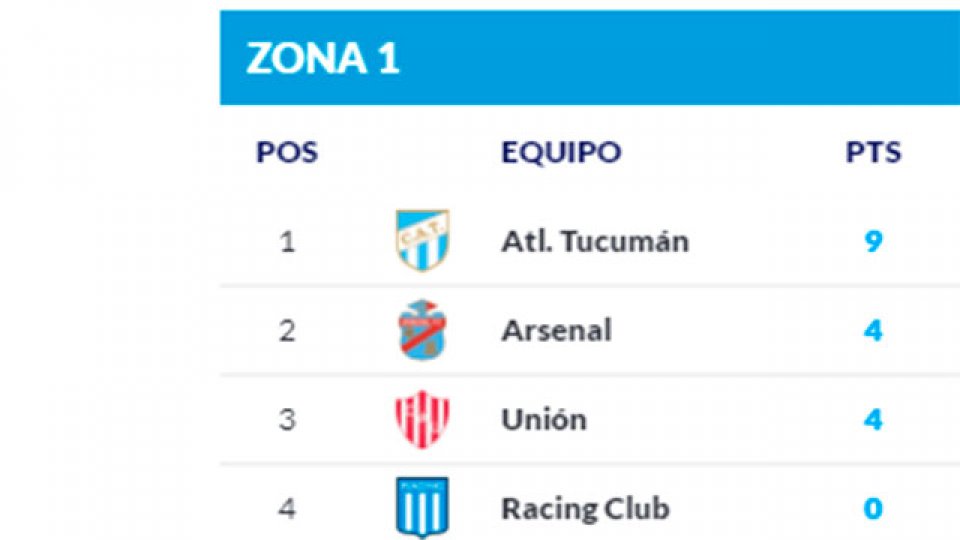Image resolution: width=960 pixels, height=540 pixels.
Task: Select position number 3 in table
Action: click(x=287, y=419)
